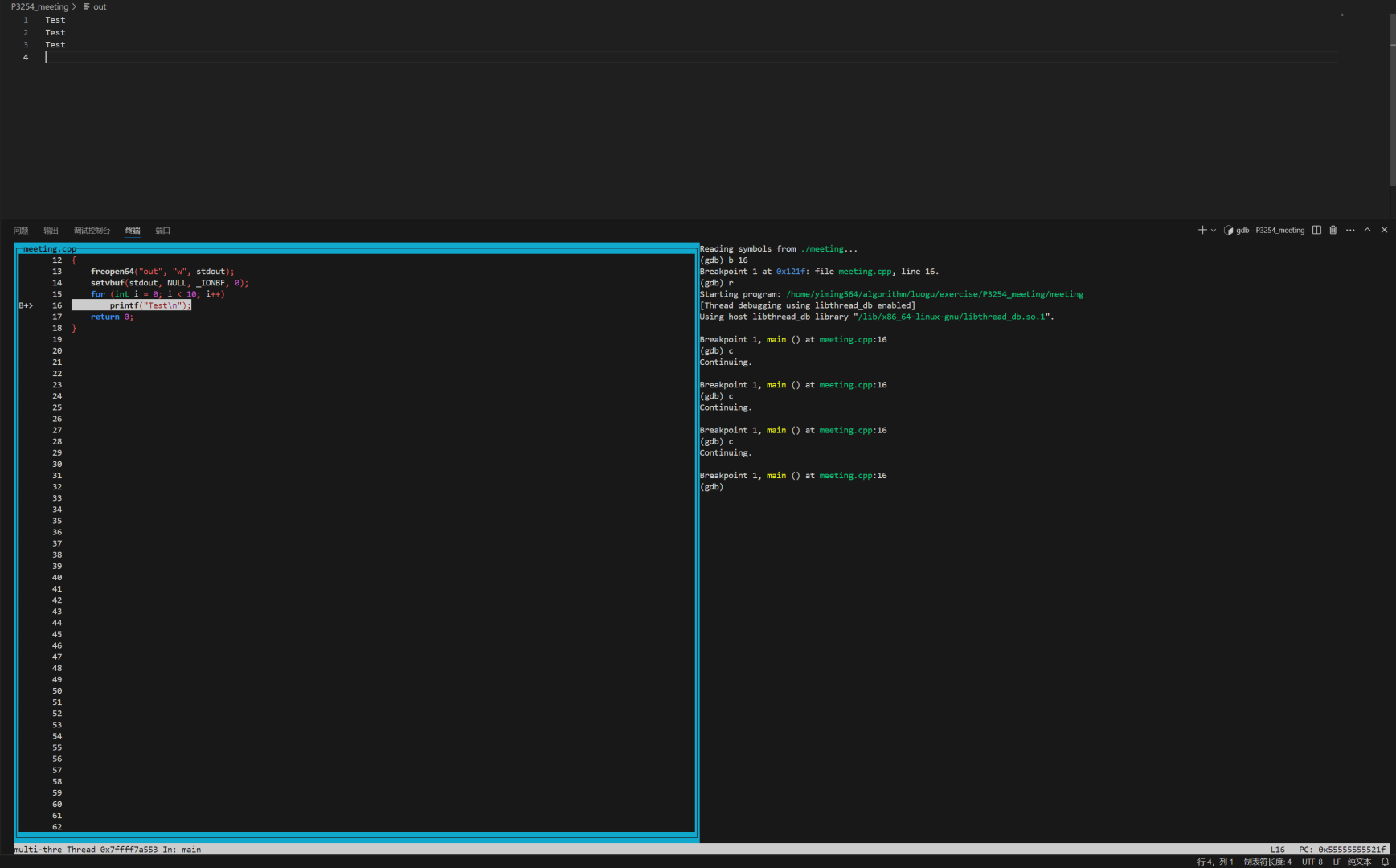Click P3254_meeting in the breadcrumb
Viewport: 1396px width, 868px height.
[x=39, y=6]
